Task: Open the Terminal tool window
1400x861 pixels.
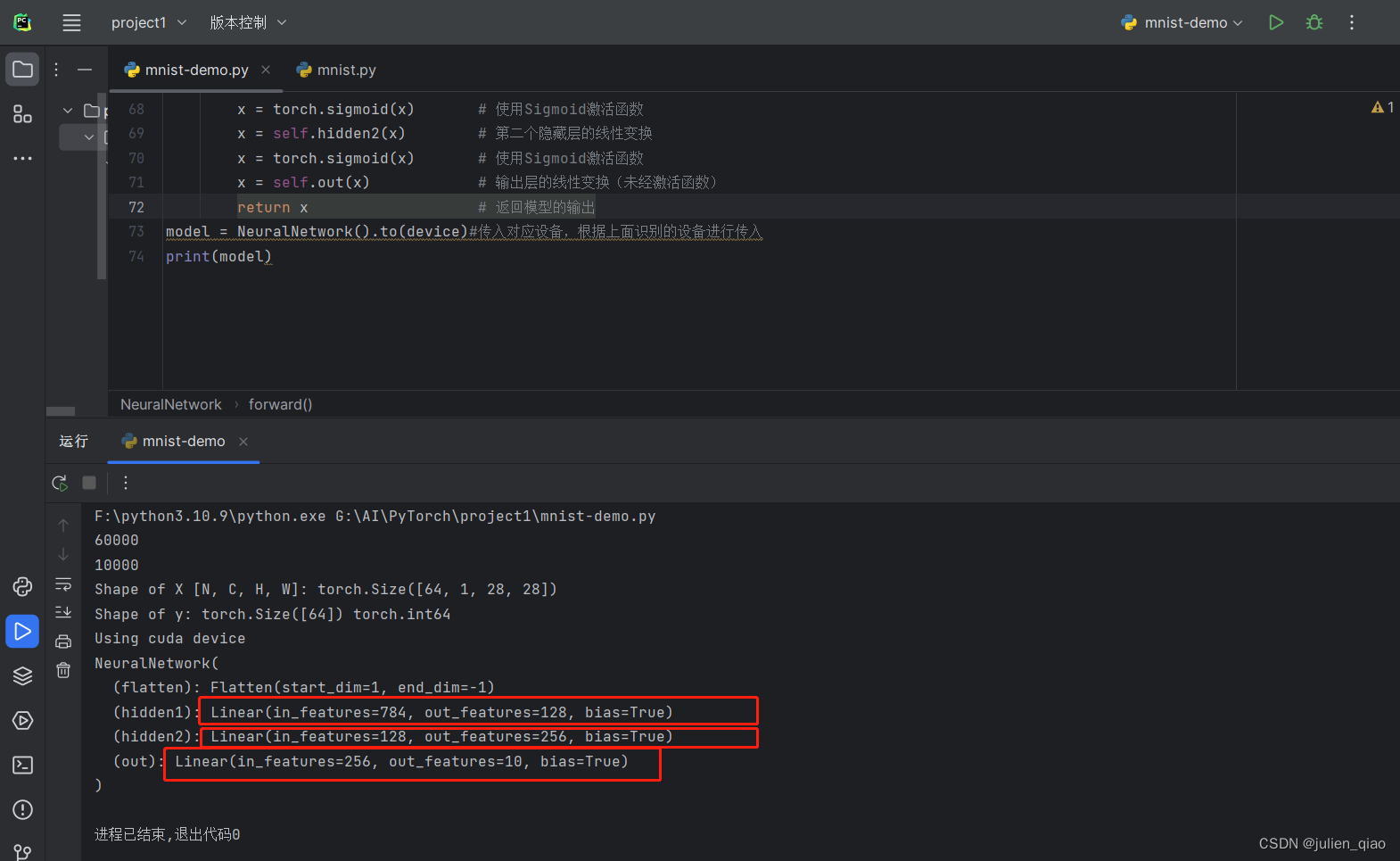Action: click(x=22, y=765)
